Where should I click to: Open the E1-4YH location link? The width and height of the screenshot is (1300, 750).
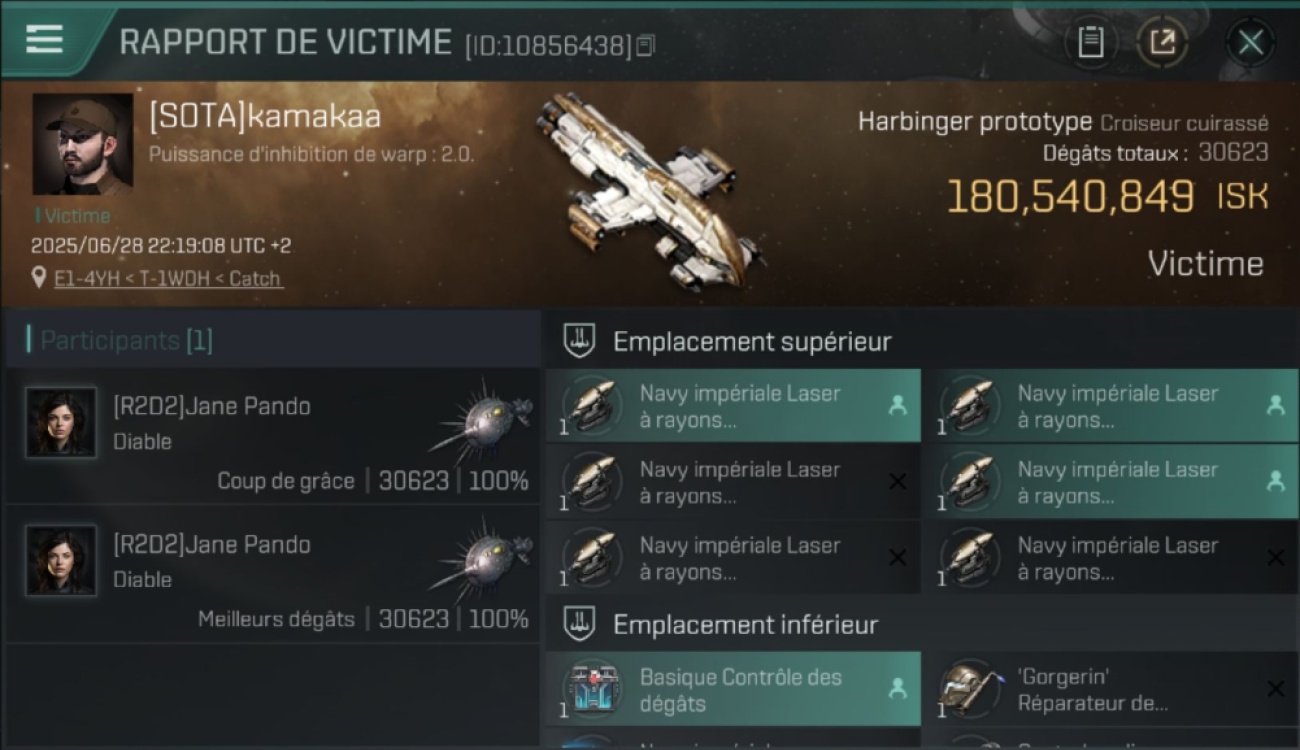[169, 279]
